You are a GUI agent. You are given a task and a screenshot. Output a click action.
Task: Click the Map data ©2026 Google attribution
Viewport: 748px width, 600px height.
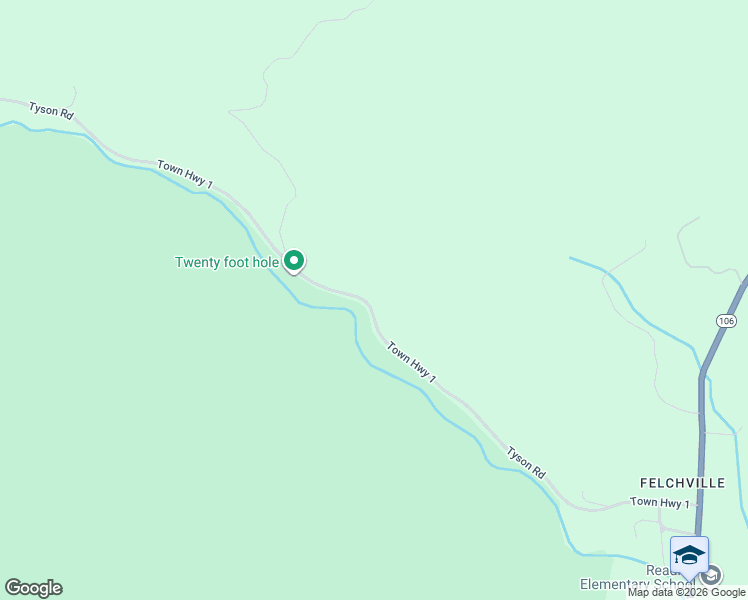coord(686,593)
